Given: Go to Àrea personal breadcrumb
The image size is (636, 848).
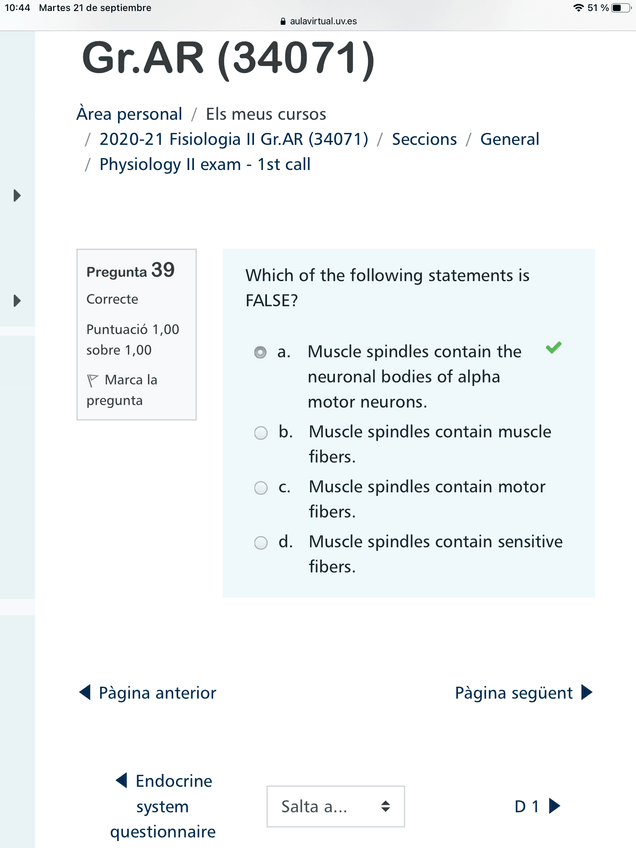Looking at the screenshot, I should 129,114.
